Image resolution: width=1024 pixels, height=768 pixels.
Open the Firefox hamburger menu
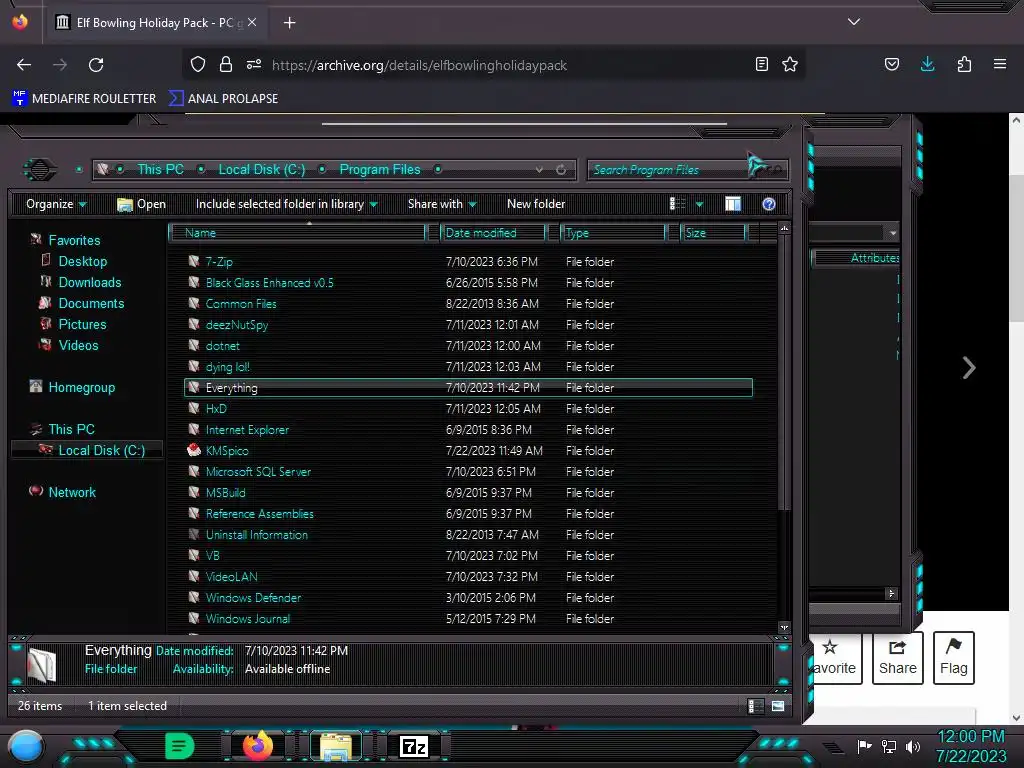pyautogui.click(x=1000, y=64)
